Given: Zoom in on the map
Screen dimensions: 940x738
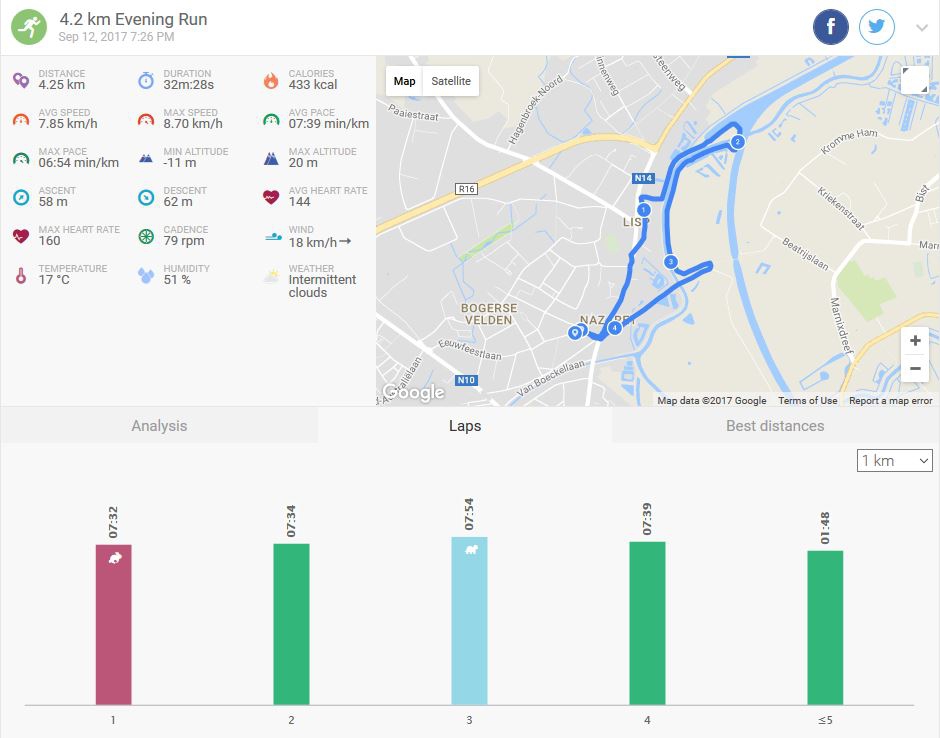Looking at the screenshot, I should (x=914, y=341).
